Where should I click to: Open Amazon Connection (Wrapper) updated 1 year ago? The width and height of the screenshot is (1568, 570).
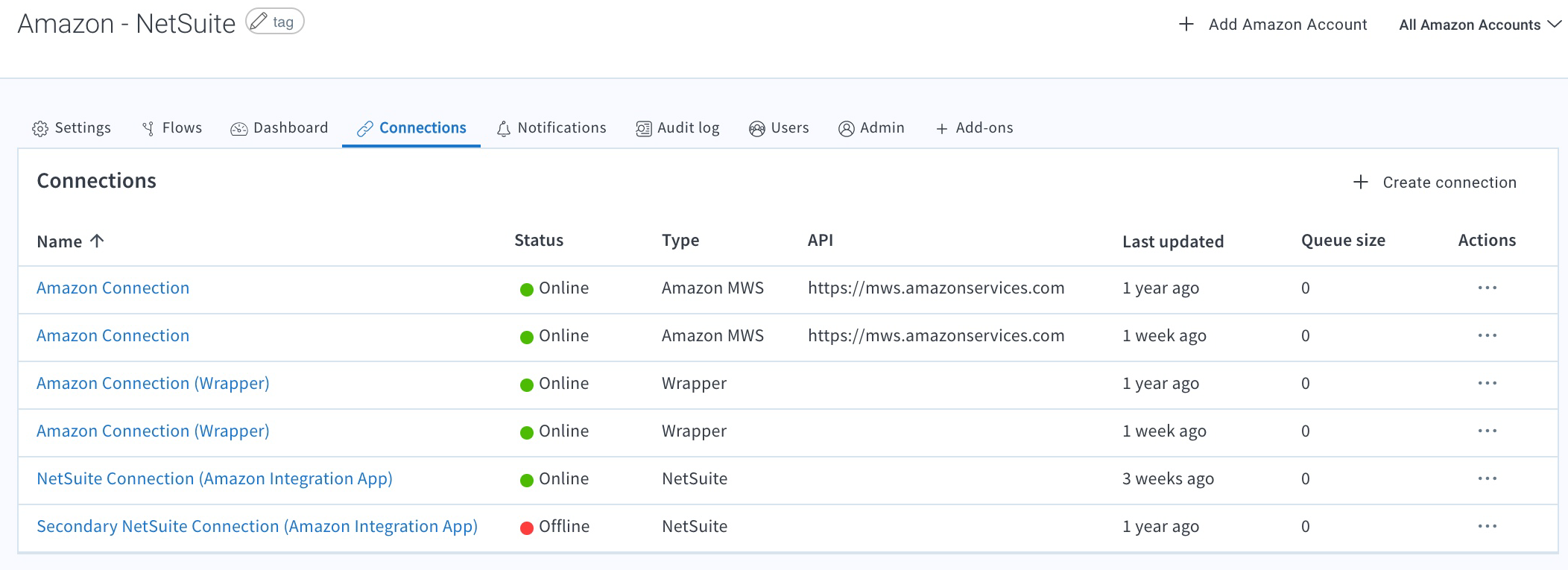click(153, 384)
